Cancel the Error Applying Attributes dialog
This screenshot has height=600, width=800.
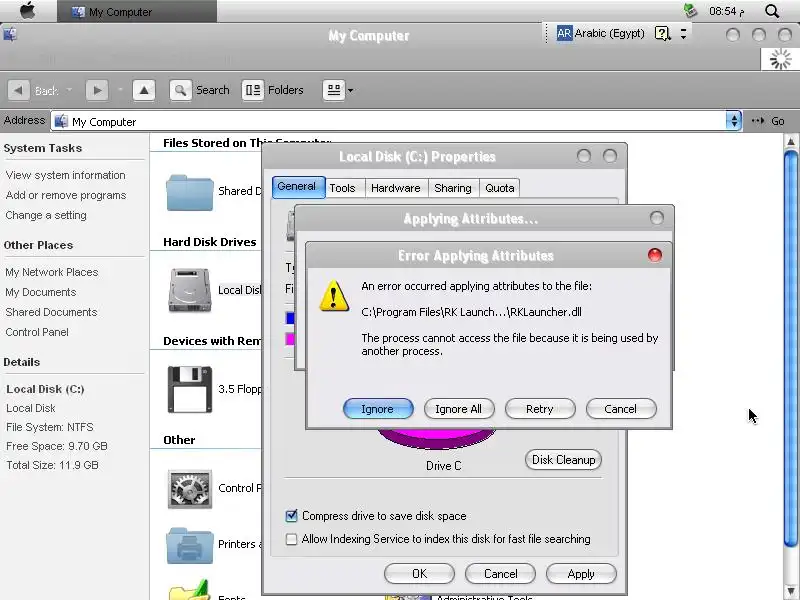[621, 409]
